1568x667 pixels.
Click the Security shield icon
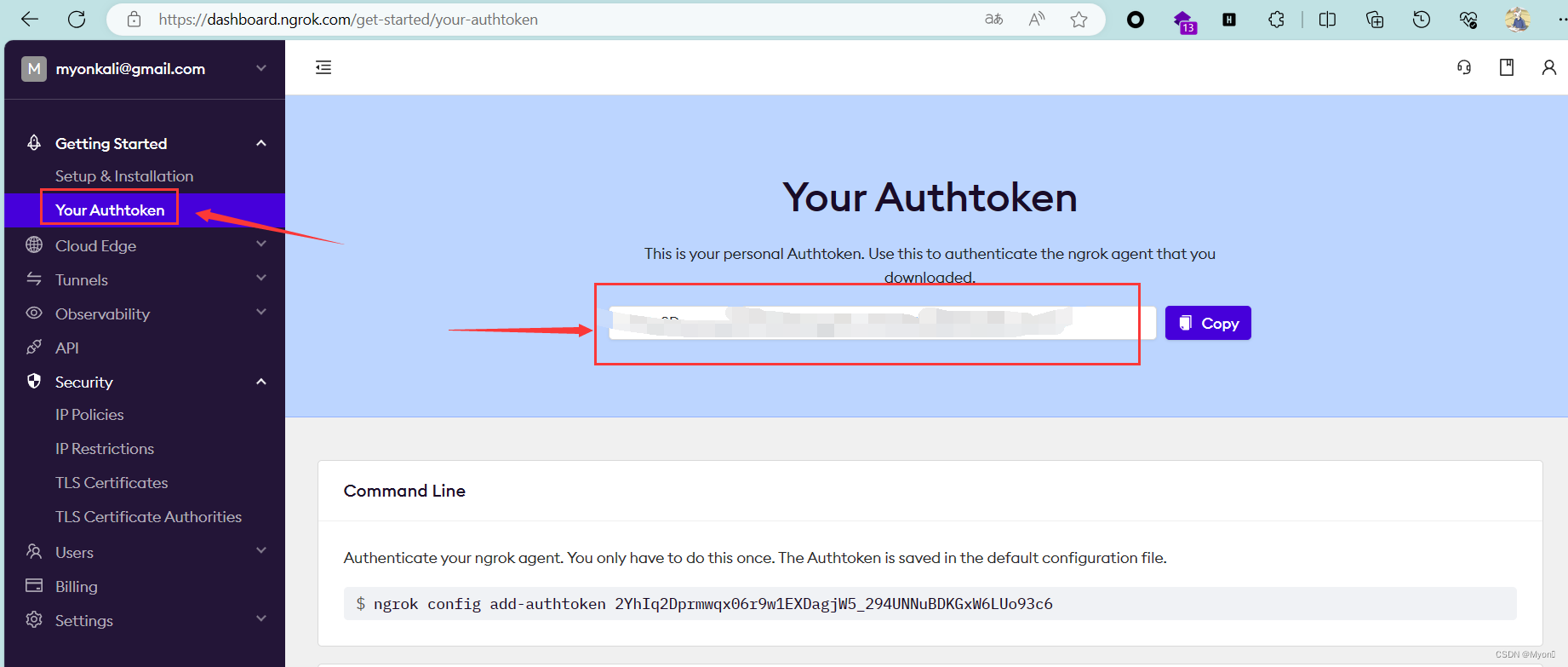[34, 381]
